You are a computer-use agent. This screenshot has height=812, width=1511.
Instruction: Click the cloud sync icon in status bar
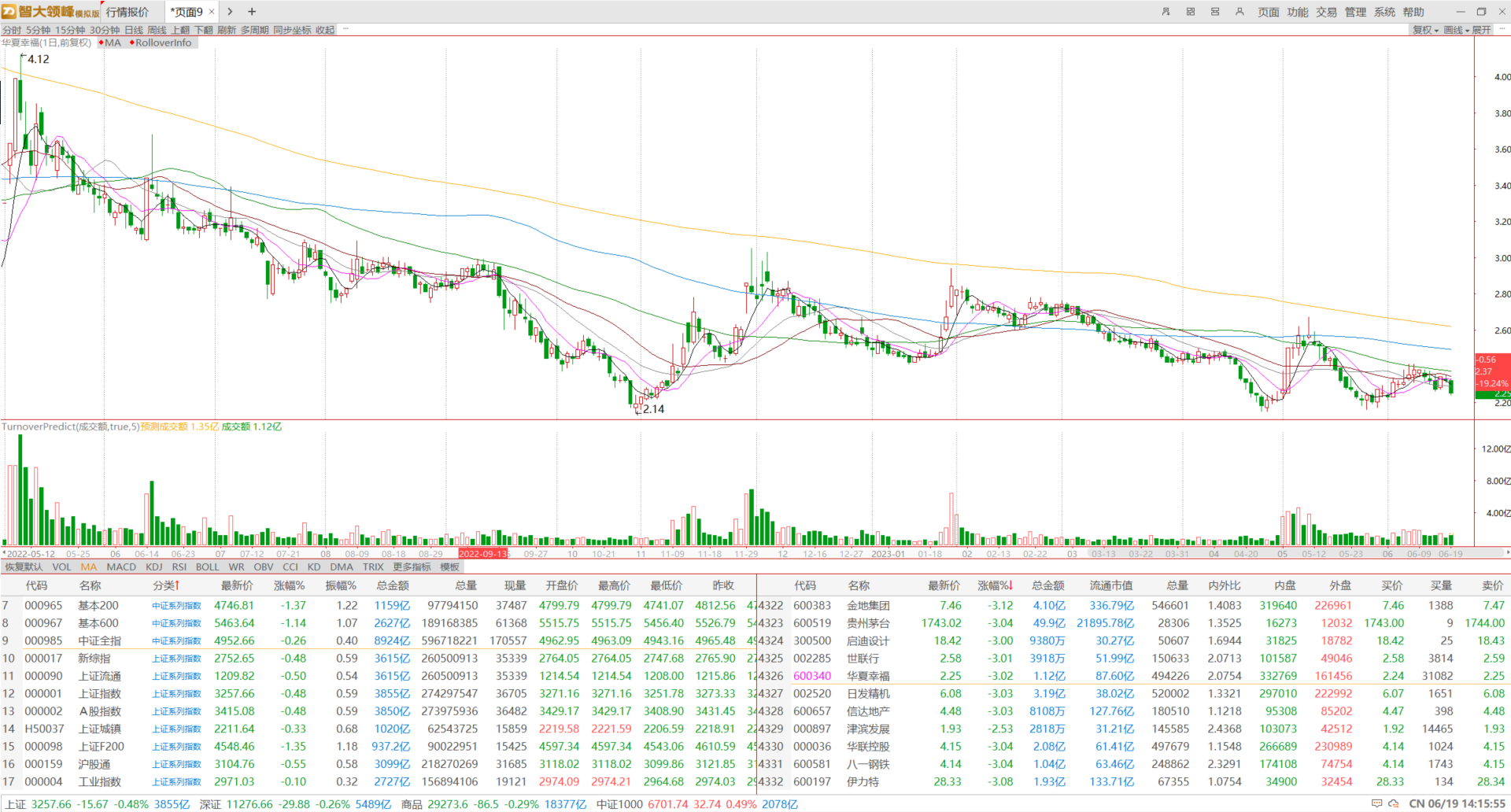coord(1393,803)
